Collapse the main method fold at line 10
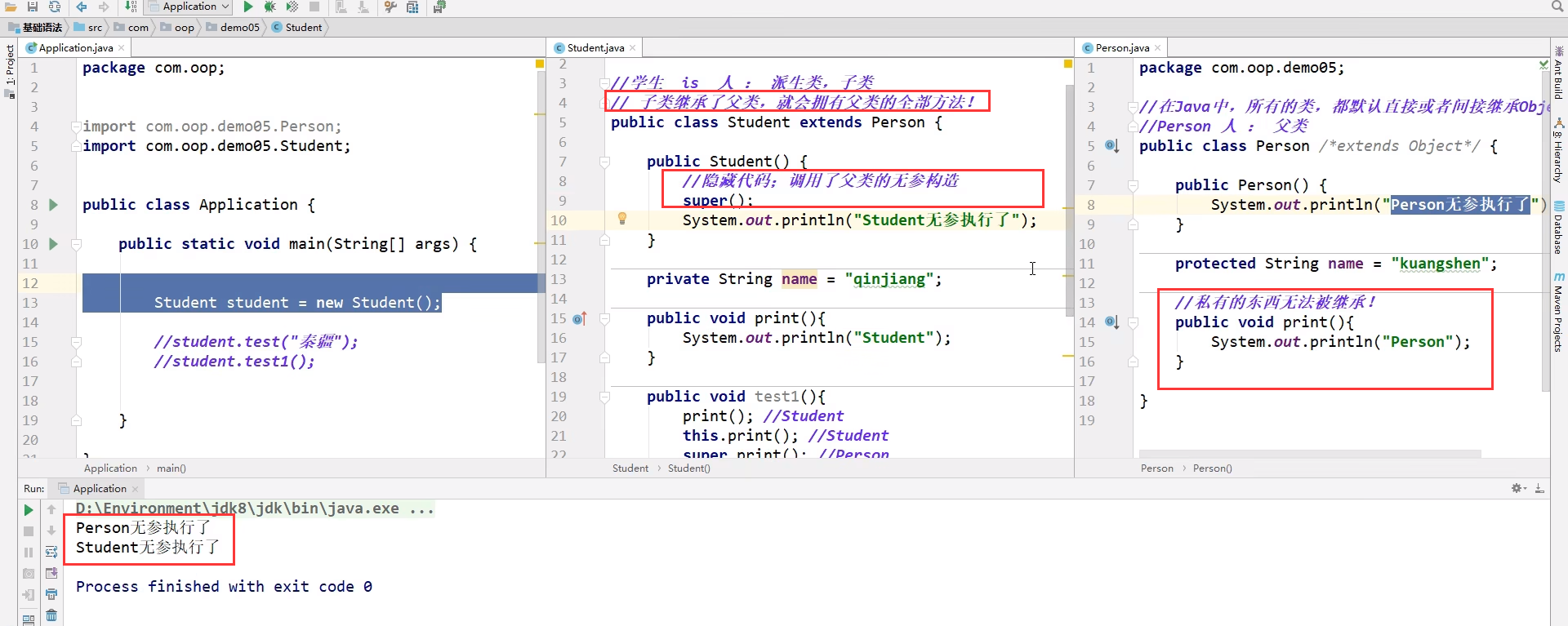 (76, 244)
